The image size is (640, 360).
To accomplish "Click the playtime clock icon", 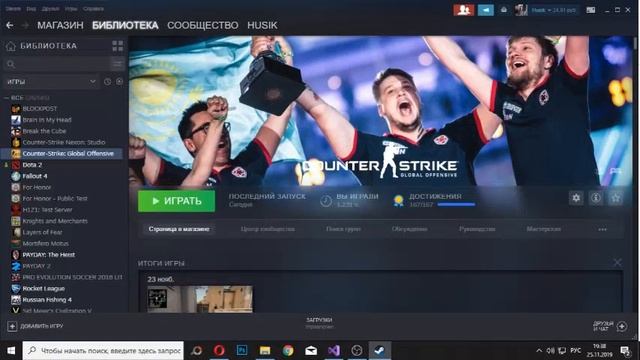I will tap(326, 201).
